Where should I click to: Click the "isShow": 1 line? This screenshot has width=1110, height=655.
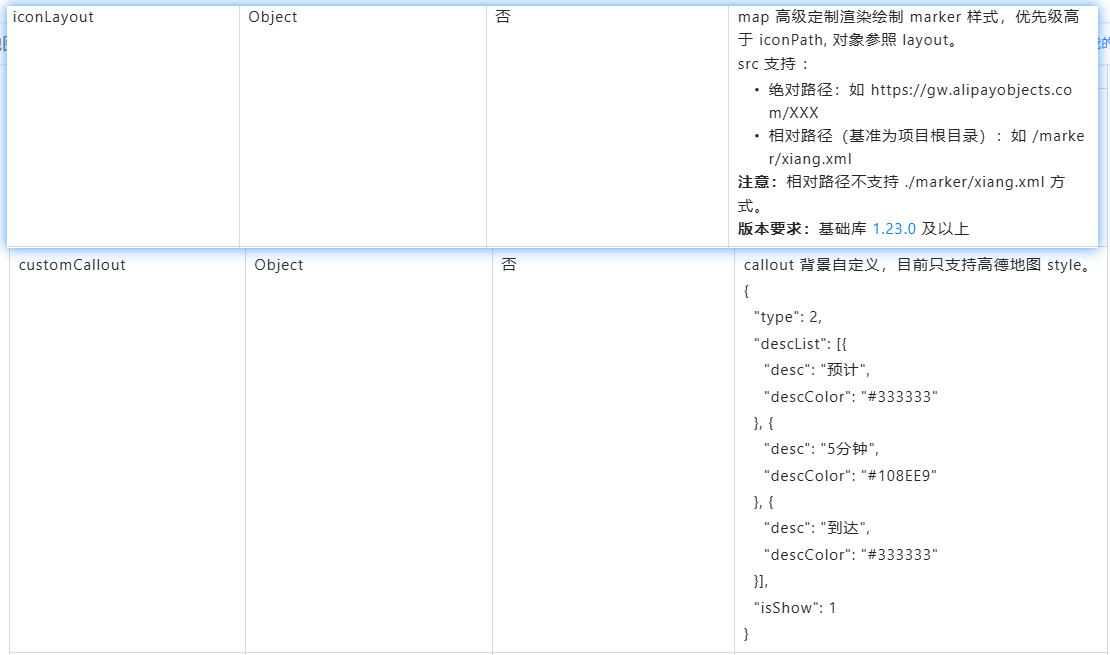point(795,608)
